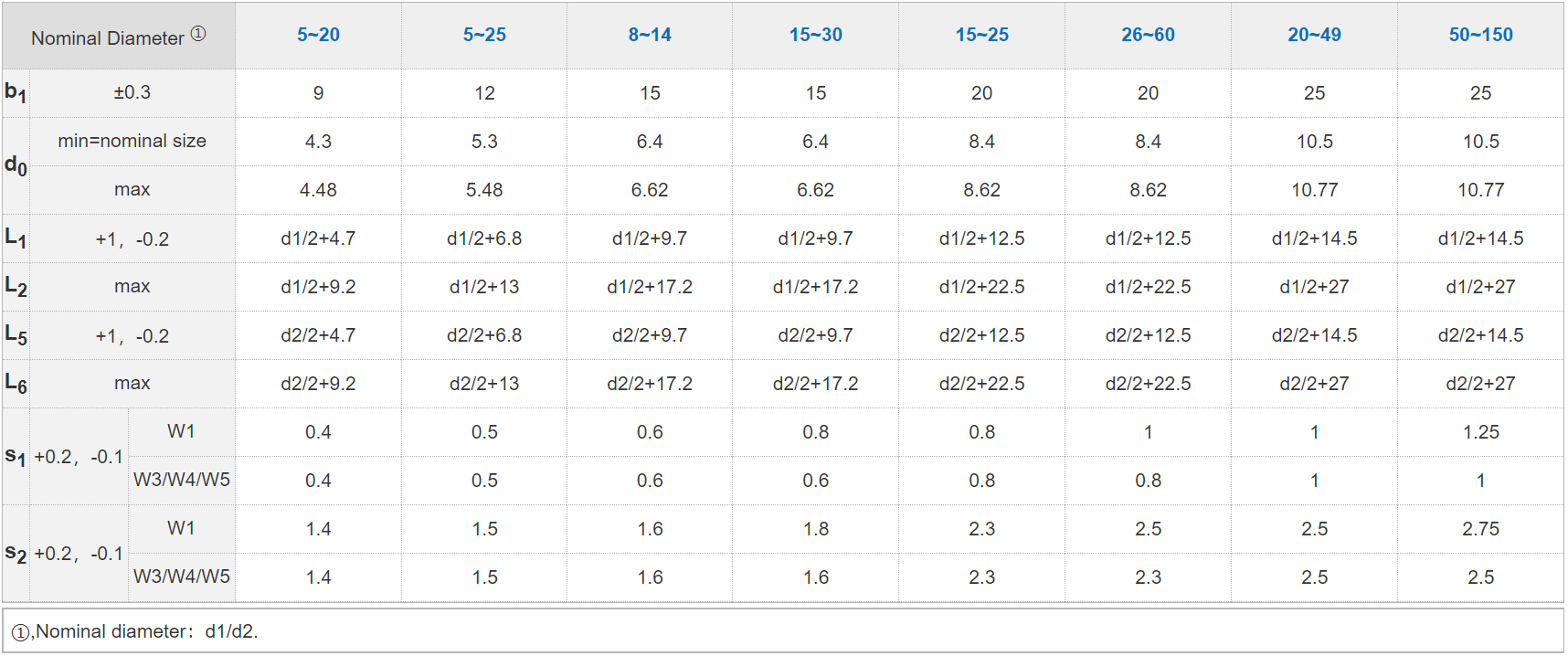
Task: Select the d2/2+6.8 cell
Action: pyautogui.click(x=484, y=335)
